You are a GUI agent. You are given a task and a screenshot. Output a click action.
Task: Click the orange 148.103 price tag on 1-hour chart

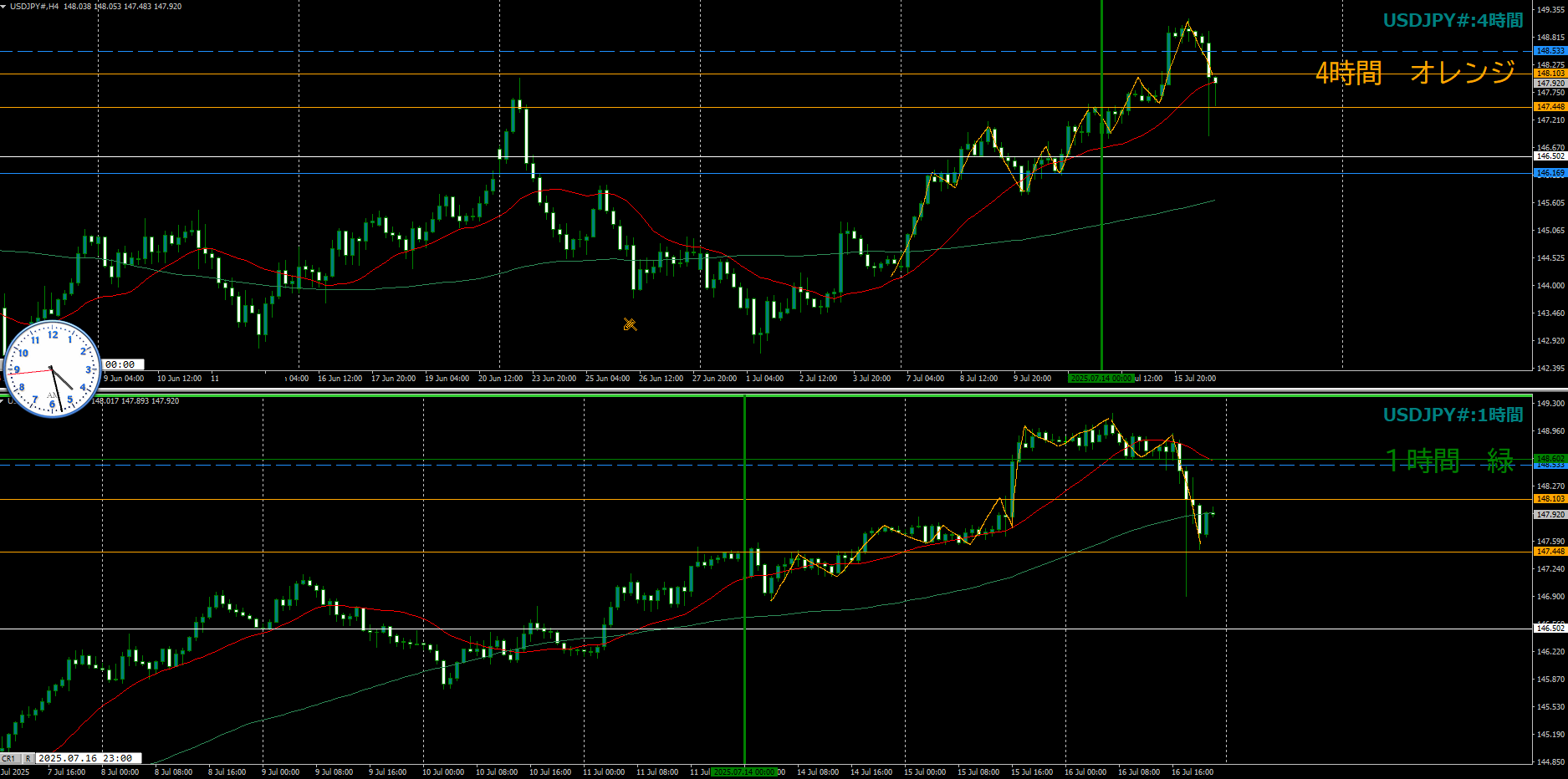(x=1550, y=499)
